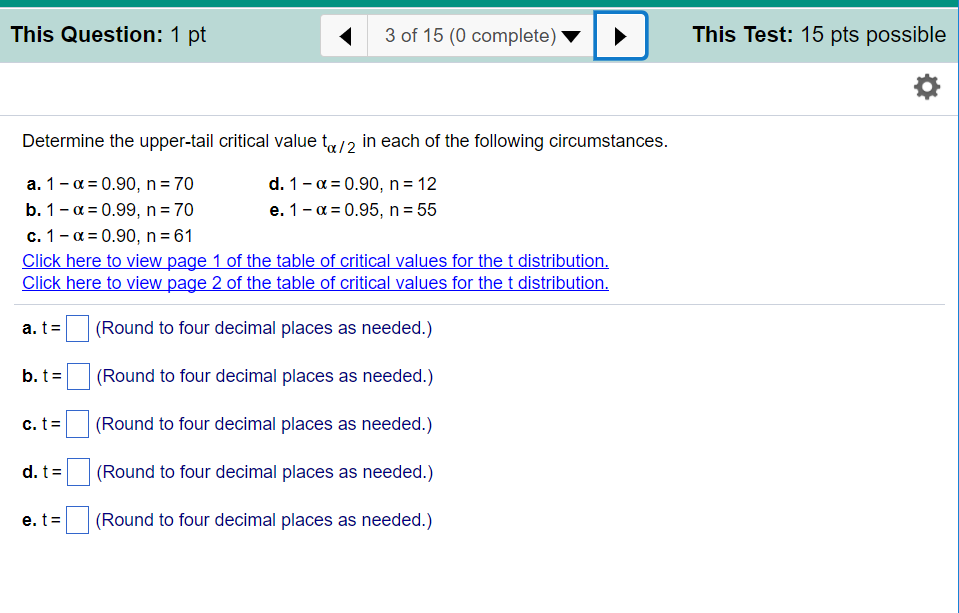
Task: Click the answer box for part b
Action: (x=77, y=376)
